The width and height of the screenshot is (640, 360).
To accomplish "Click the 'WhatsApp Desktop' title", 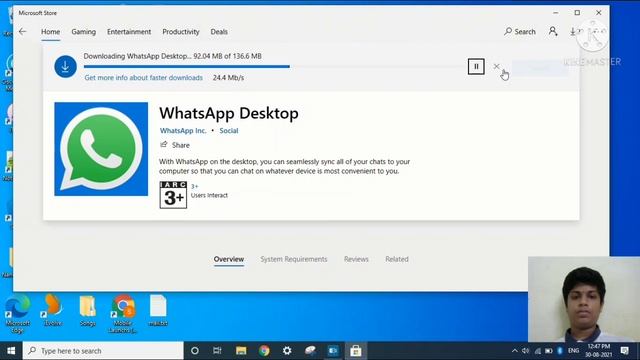I will click(229, 113).
